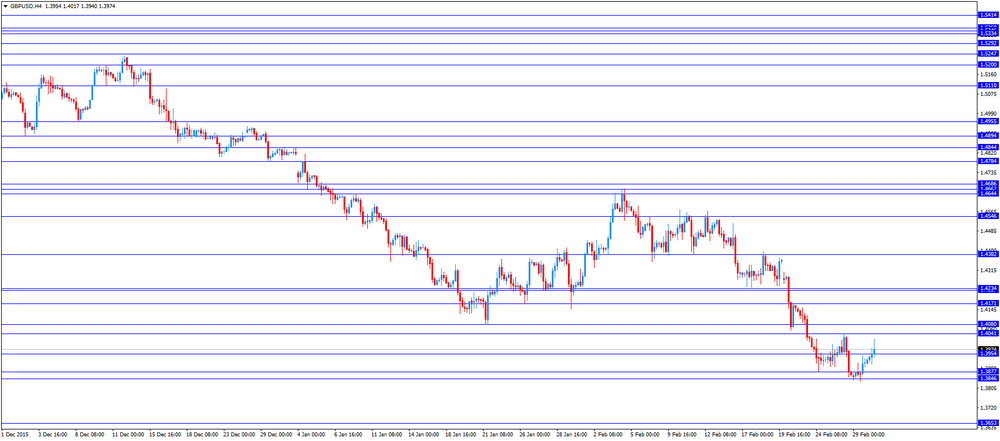Select the 1.4171 price level label
Screen dimensions: 1000x441
[987, 303]
